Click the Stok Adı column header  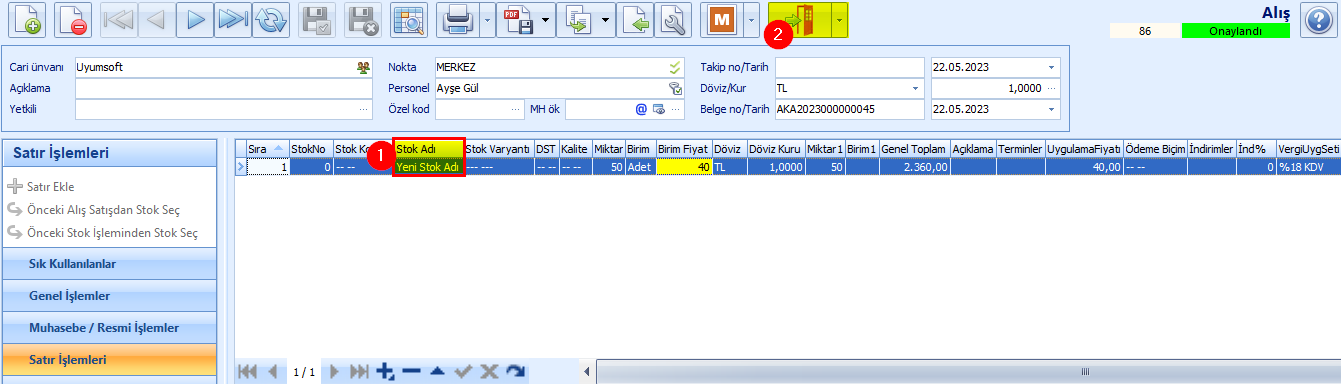tap(429, 148)
